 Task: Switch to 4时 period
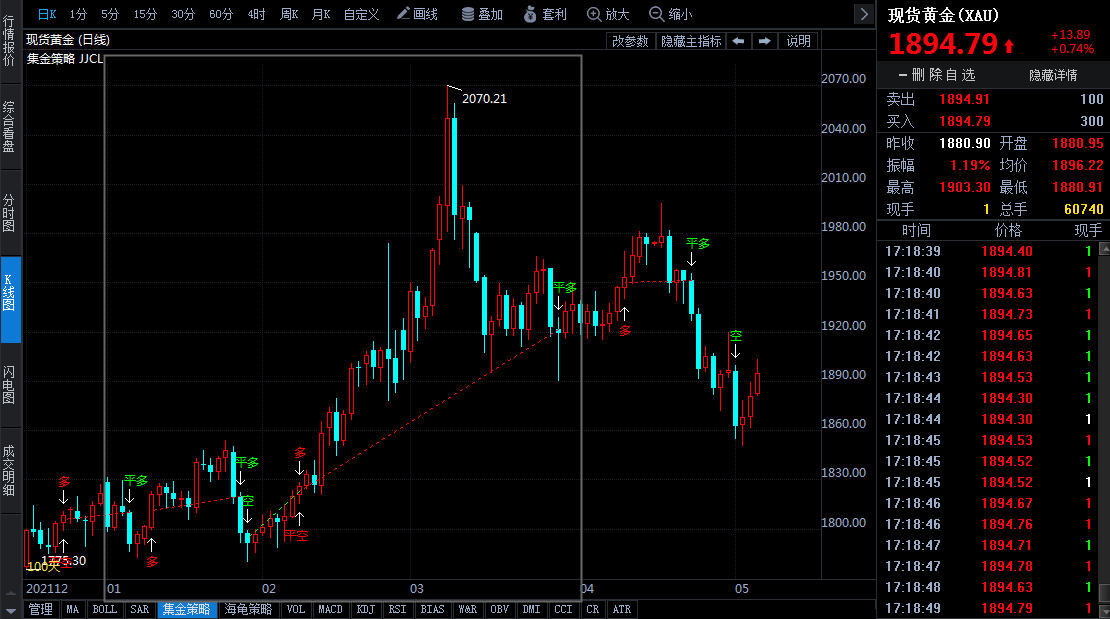256,14
